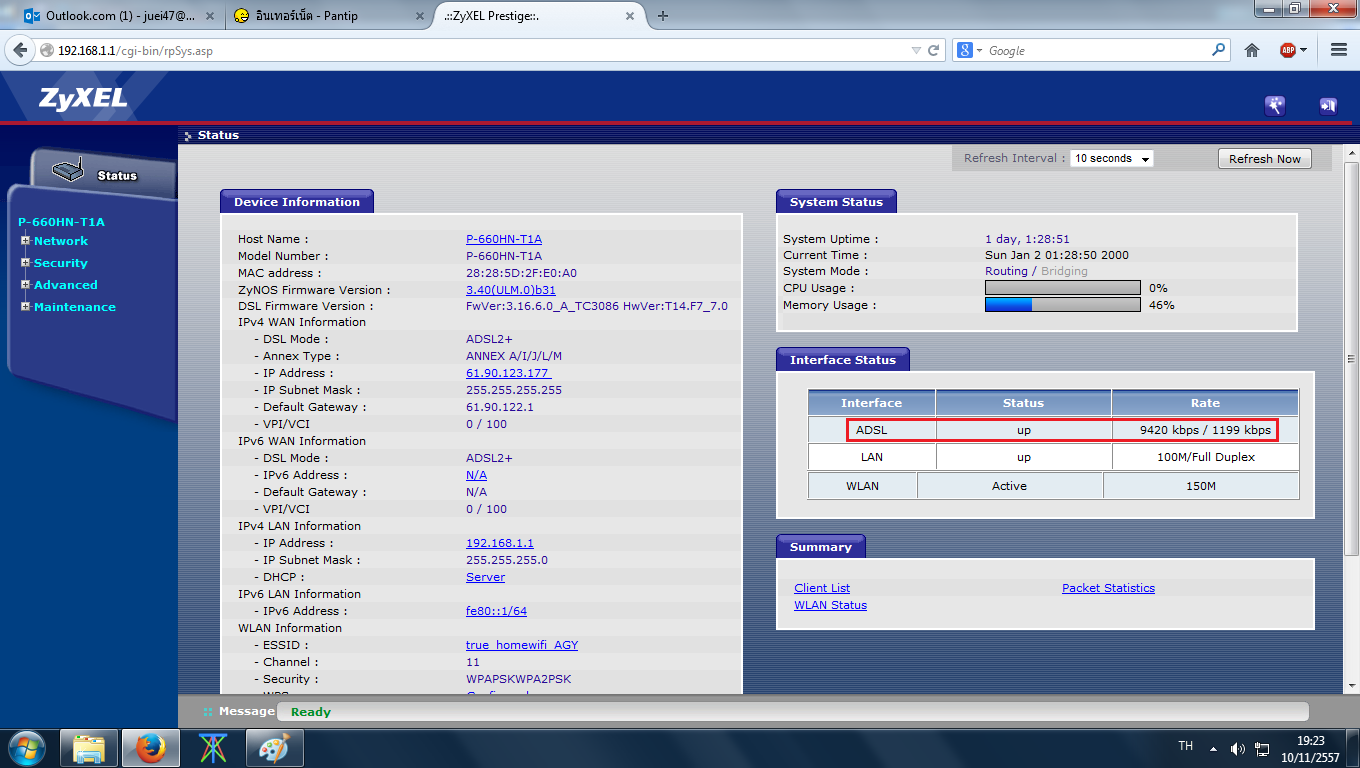
Task: Show hidden system tray icons
Action: pos(1214,748)
